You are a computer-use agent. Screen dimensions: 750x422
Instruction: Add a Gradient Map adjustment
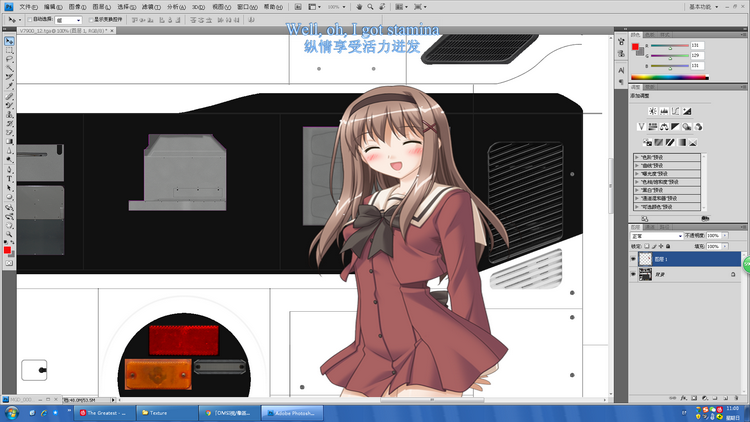(682, 142)
